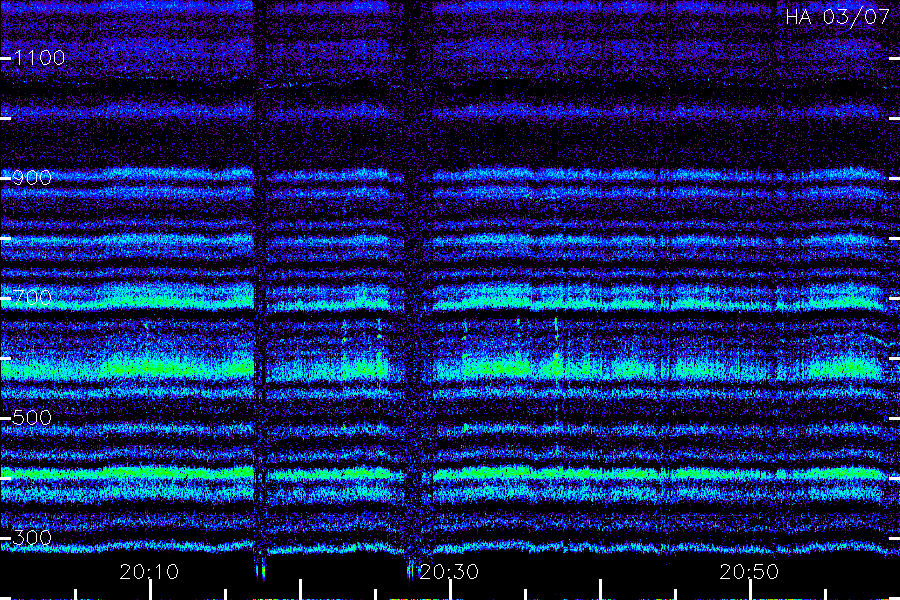The image size is (900, 600).
Task: Click the 20:10 time axis label
Action: (149, 571)
